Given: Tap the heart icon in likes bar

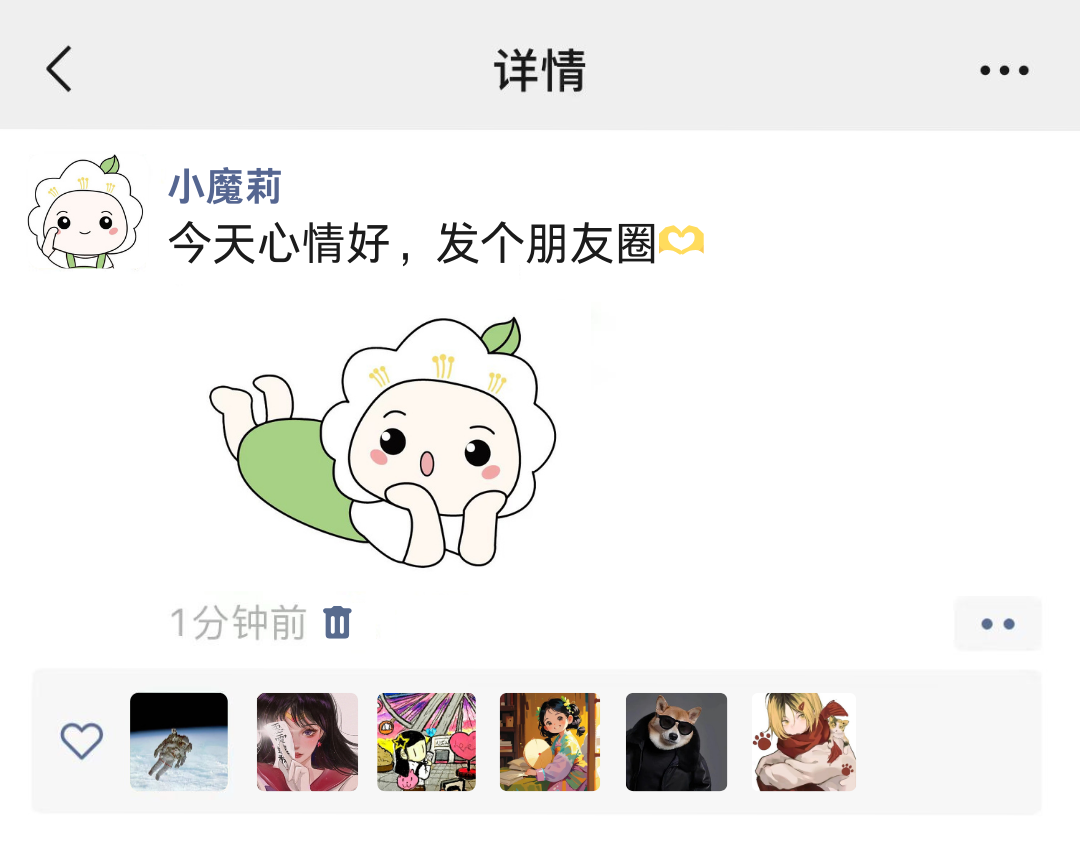Looking at the screenshot, I should [x=82, y=741].
